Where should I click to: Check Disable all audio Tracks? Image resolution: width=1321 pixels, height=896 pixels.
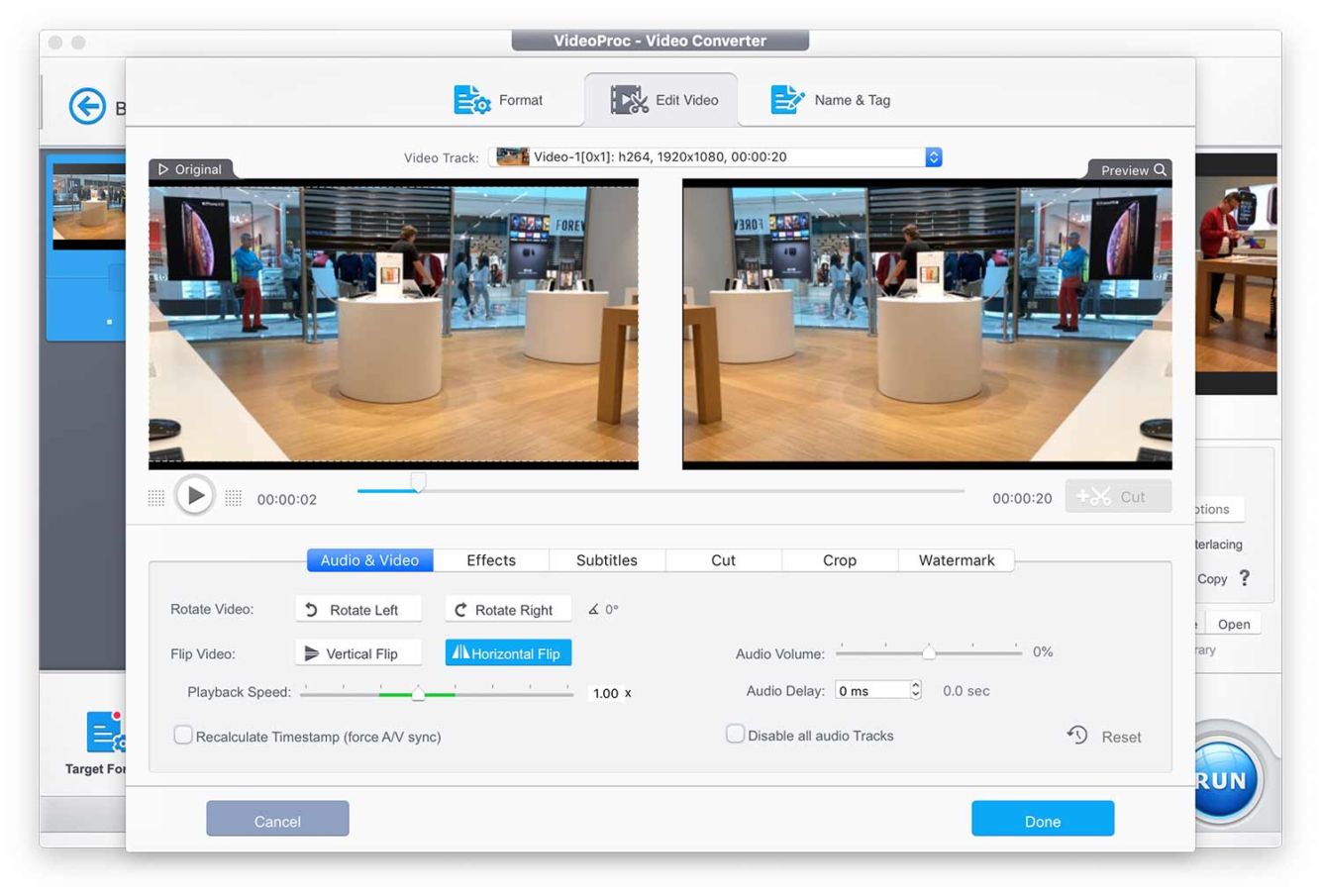point(735,734)
